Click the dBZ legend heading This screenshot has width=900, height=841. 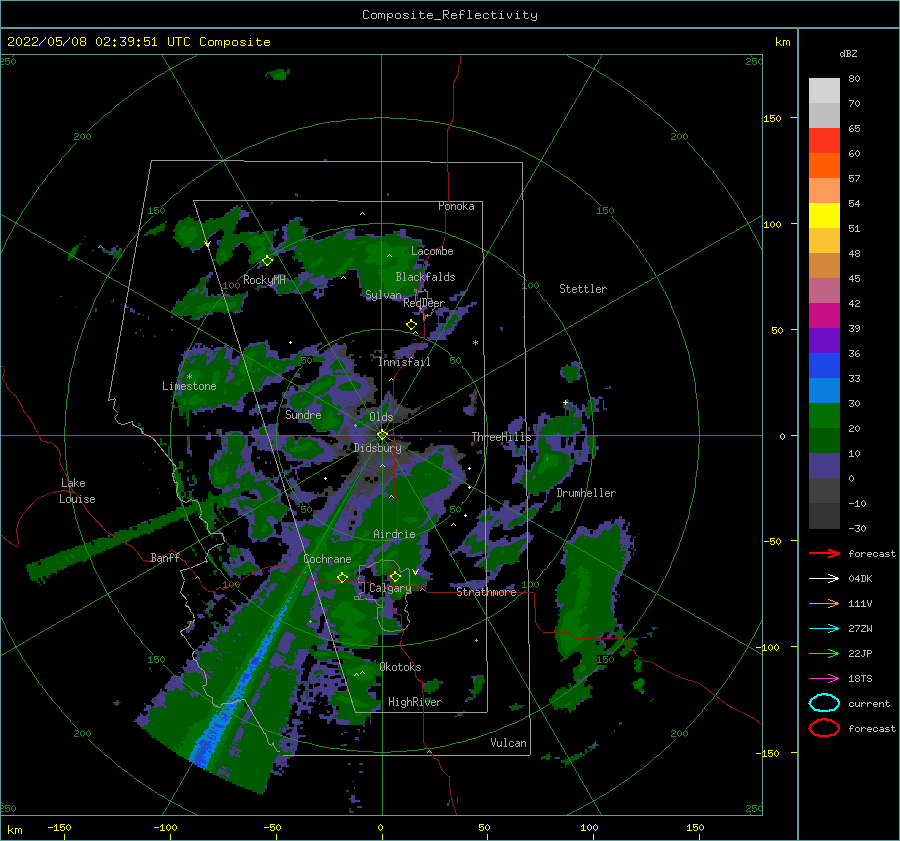pos(848,53)
